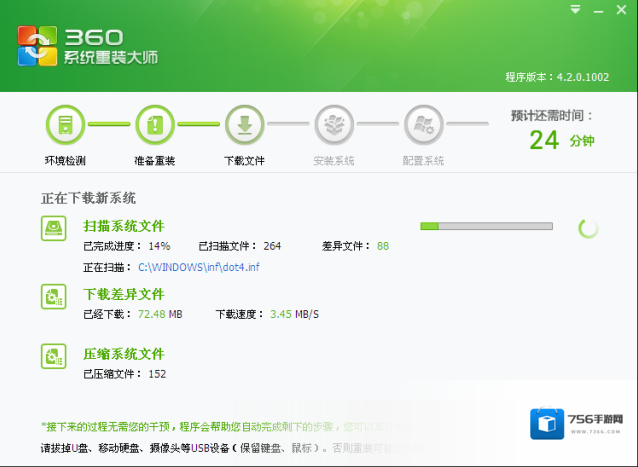Select the 压缩系统文件 heading
The height and width of the screenshot is (467, 638).
pyautogui.click(x=124, y=354)
